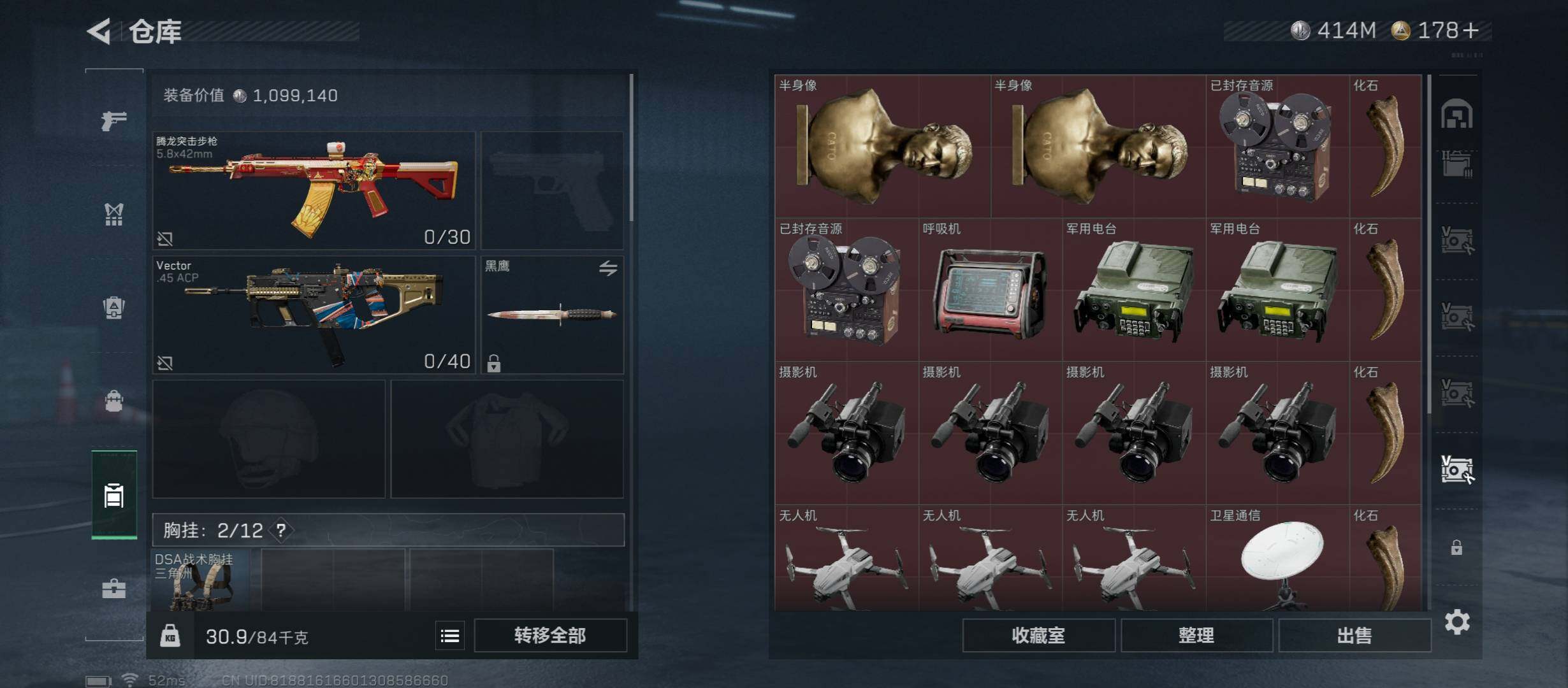Select the briefcase icon in left sidebar
The width and height of the screenshot is (1568, 688).
(x=114, y=588)
